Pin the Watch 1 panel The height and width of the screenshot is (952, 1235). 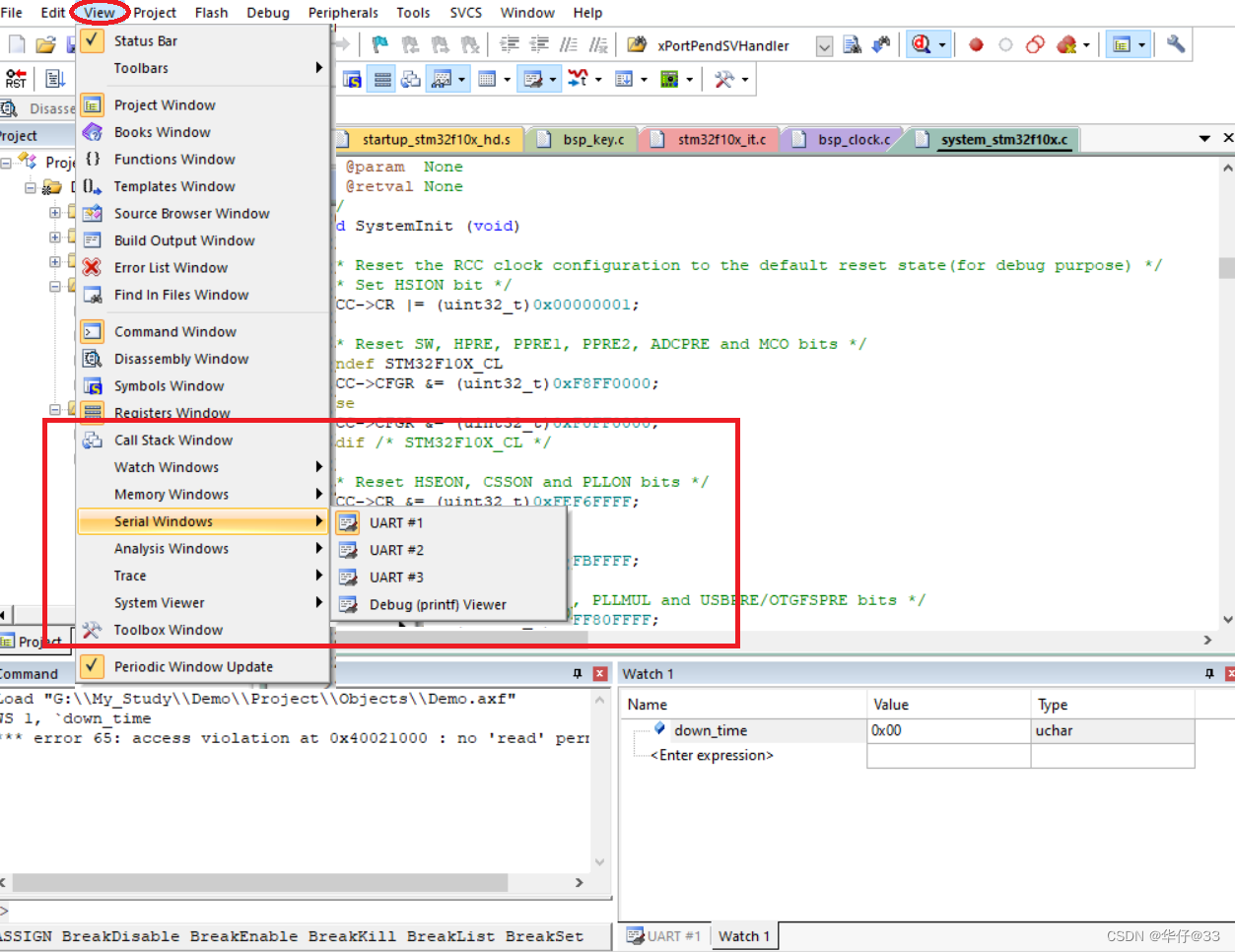click(x=1209, y=674)
